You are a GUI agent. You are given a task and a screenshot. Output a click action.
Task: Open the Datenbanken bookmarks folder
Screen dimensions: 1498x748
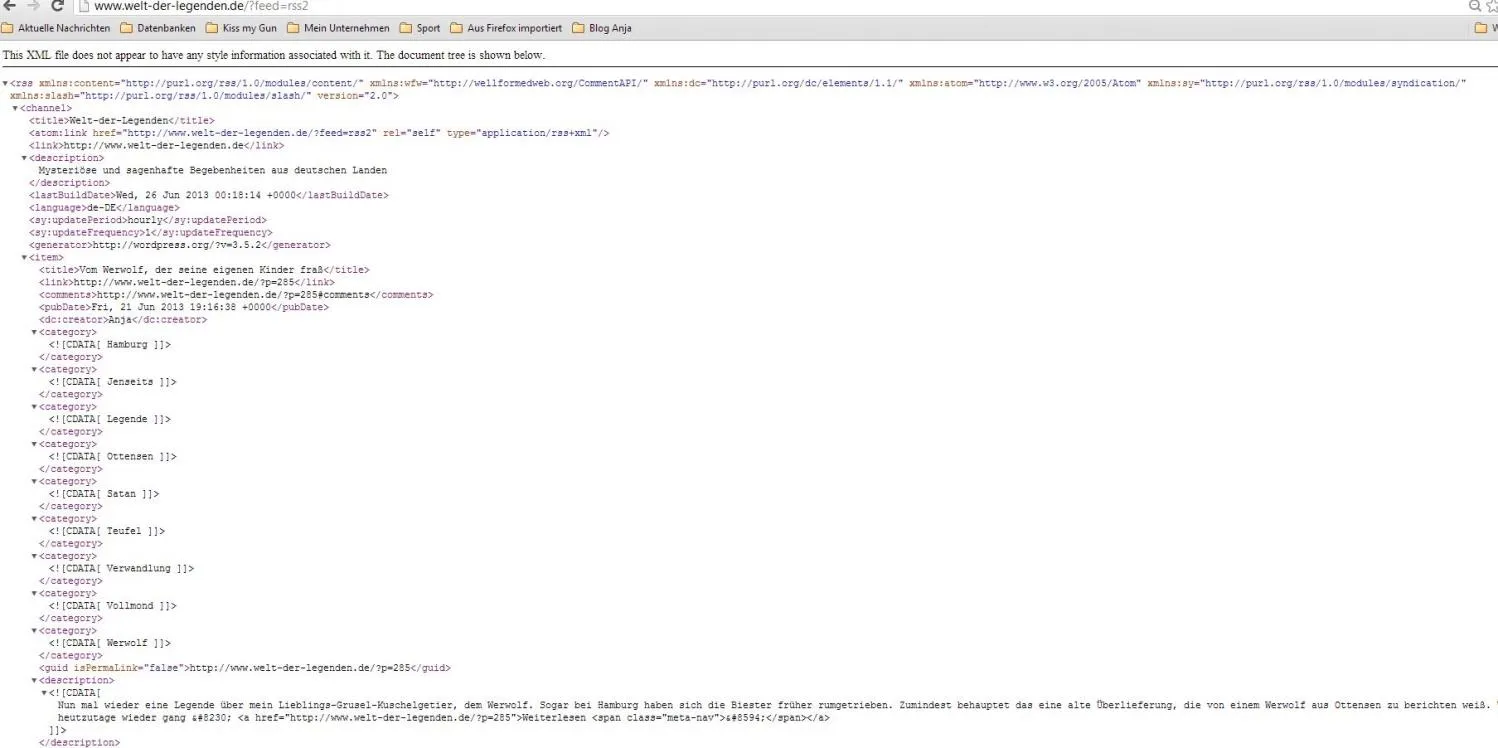coord(158,28)
